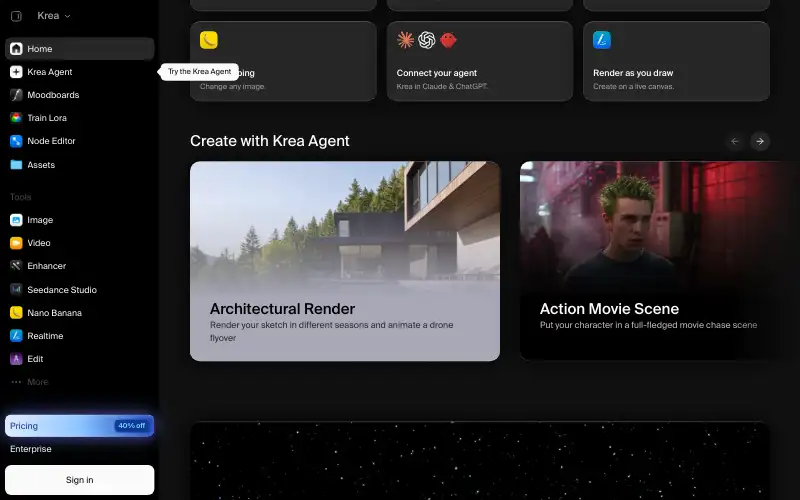Screen dimensions: 800x500
Task: Click the Realtime label
Action: [45, 336]
